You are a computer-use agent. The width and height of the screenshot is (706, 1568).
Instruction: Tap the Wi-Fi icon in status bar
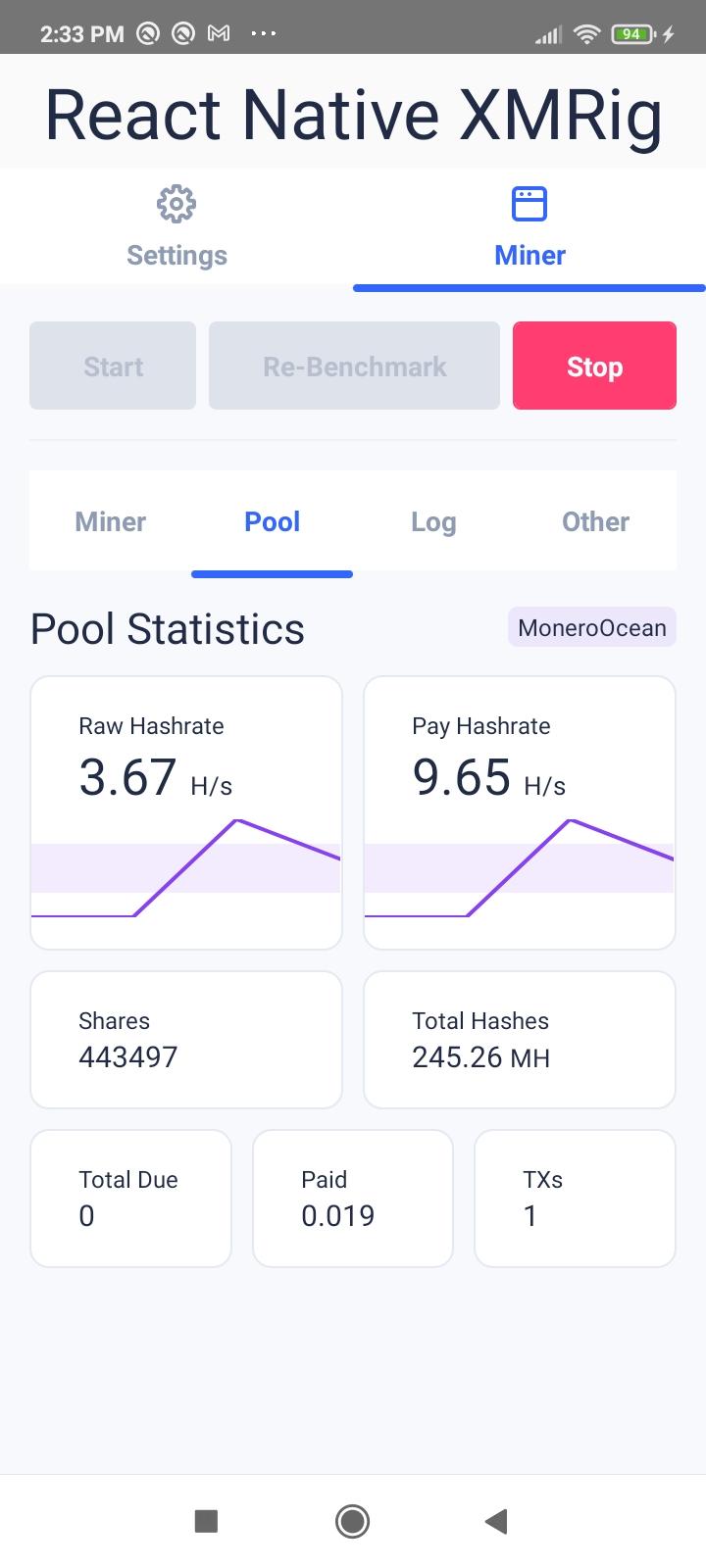(x=586, y=34)
